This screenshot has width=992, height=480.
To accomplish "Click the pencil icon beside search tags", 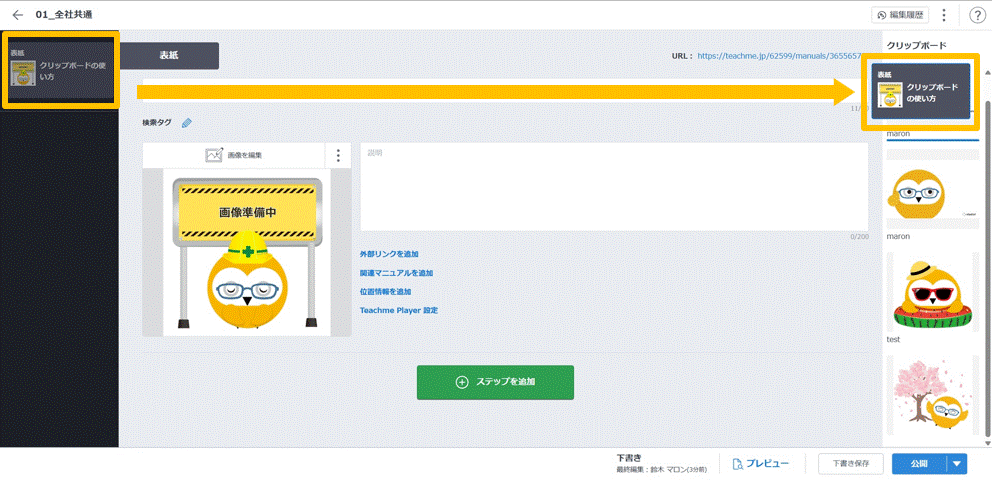I will coord(187,123).
